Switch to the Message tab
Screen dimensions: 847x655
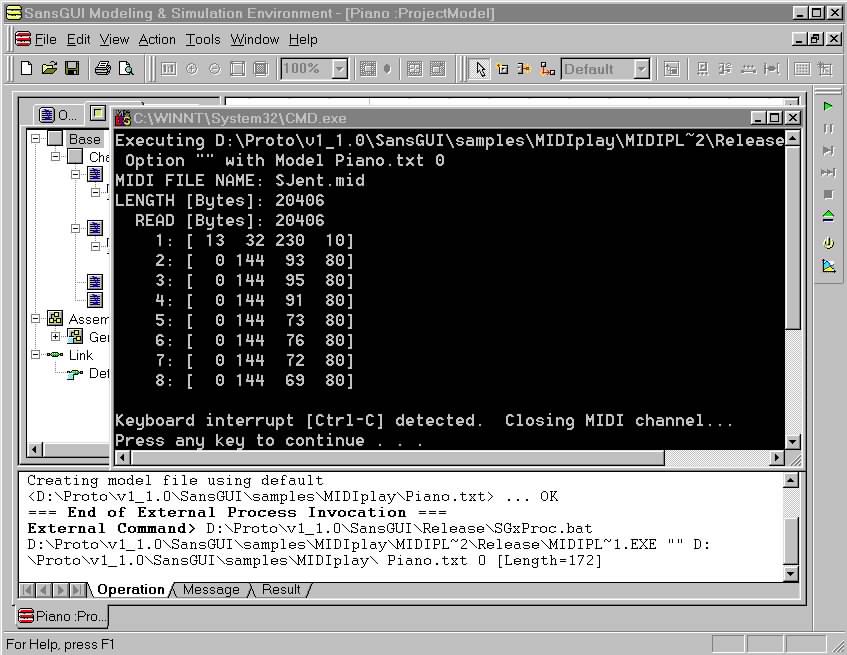point(210,590)
